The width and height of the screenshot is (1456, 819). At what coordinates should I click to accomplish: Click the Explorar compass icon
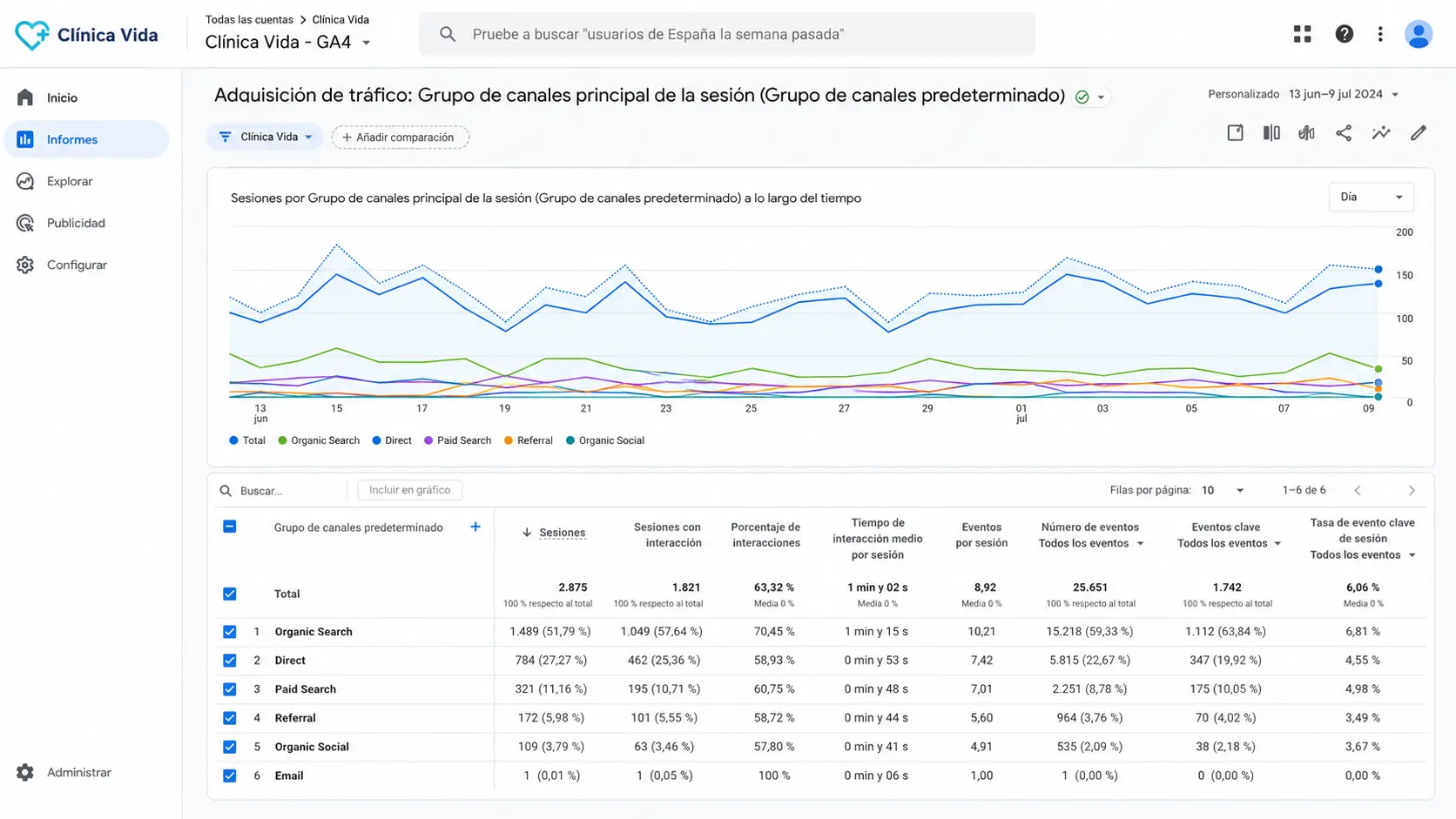pyautogui.click(x=25, y=181)
